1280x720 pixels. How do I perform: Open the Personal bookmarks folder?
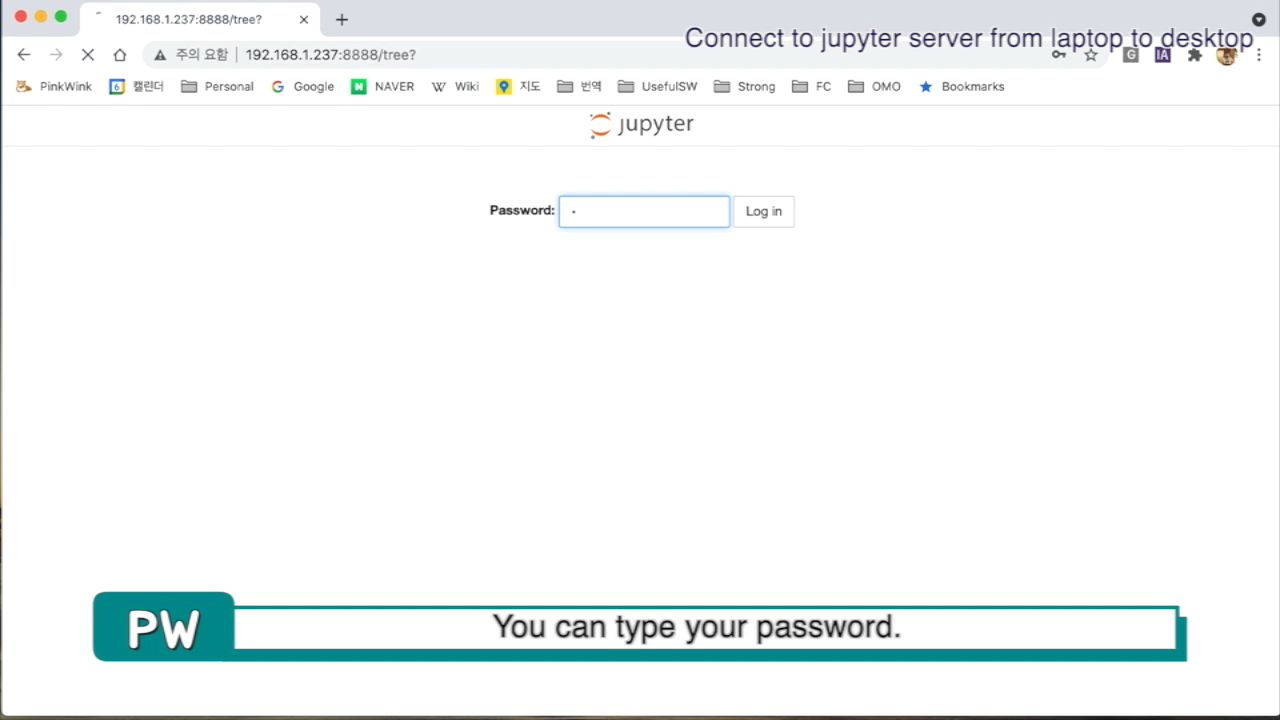(217, 87)
